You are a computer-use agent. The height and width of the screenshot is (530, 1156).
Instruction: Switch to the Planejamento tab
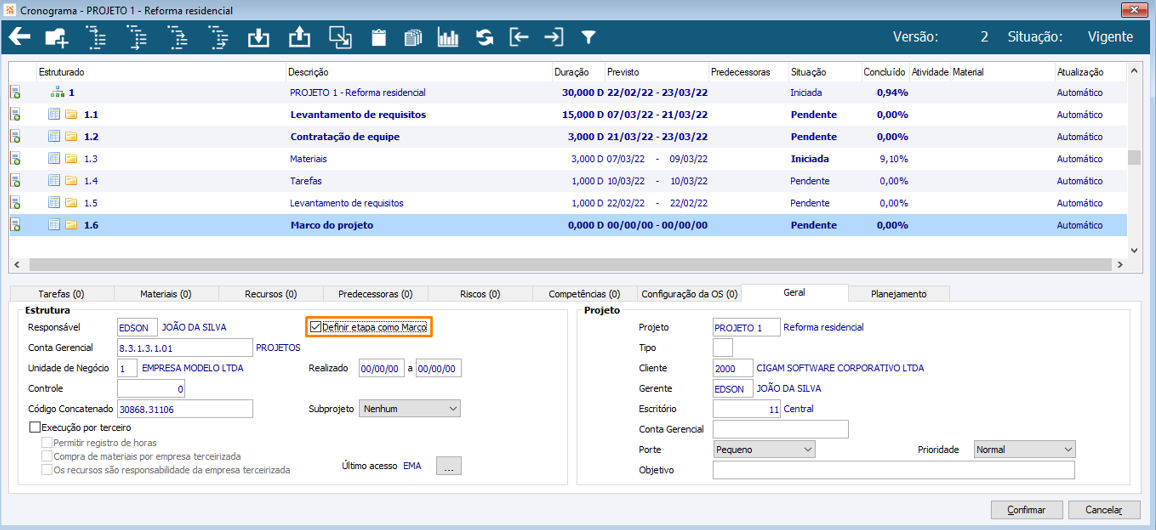pyautogui.click(x=898, y=294)
